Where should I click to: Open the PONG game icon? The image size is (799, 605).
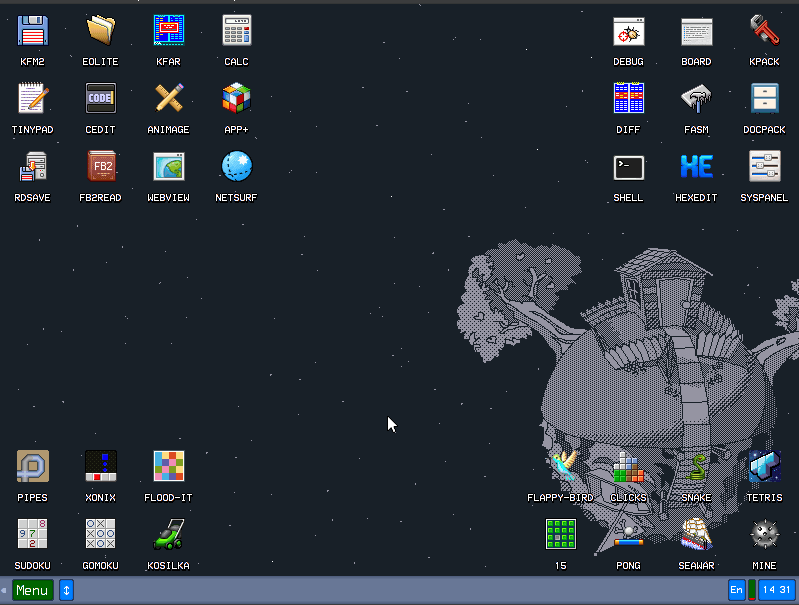[628, 534]
